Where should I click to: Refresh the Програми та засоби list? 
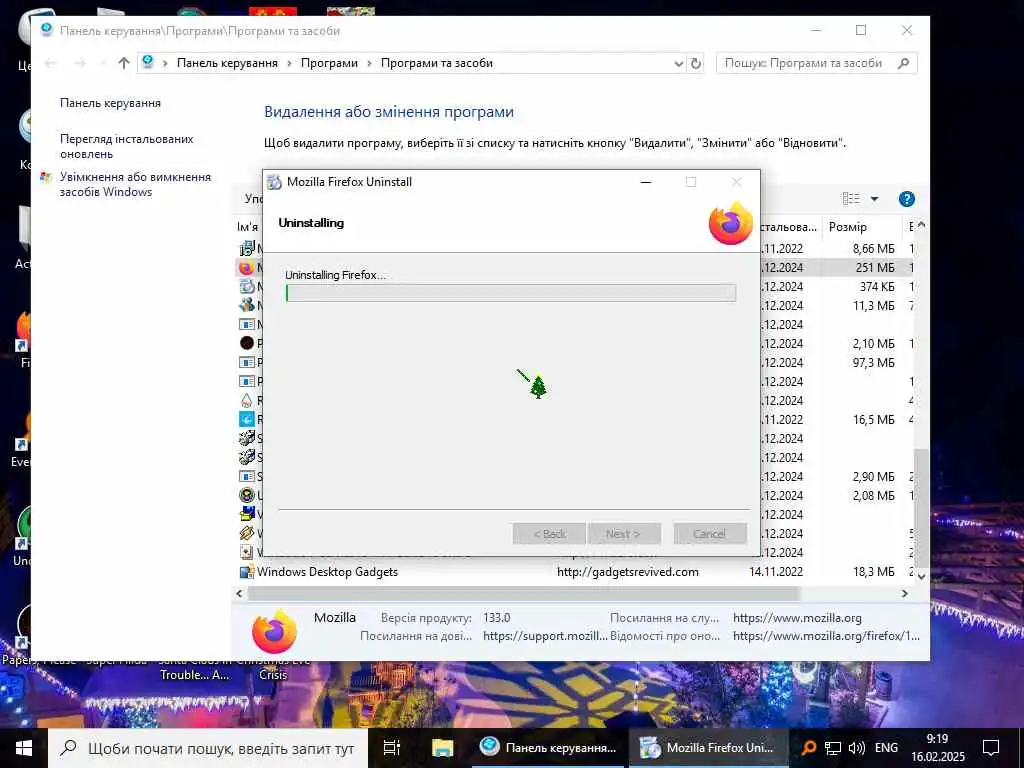[696, 63]
